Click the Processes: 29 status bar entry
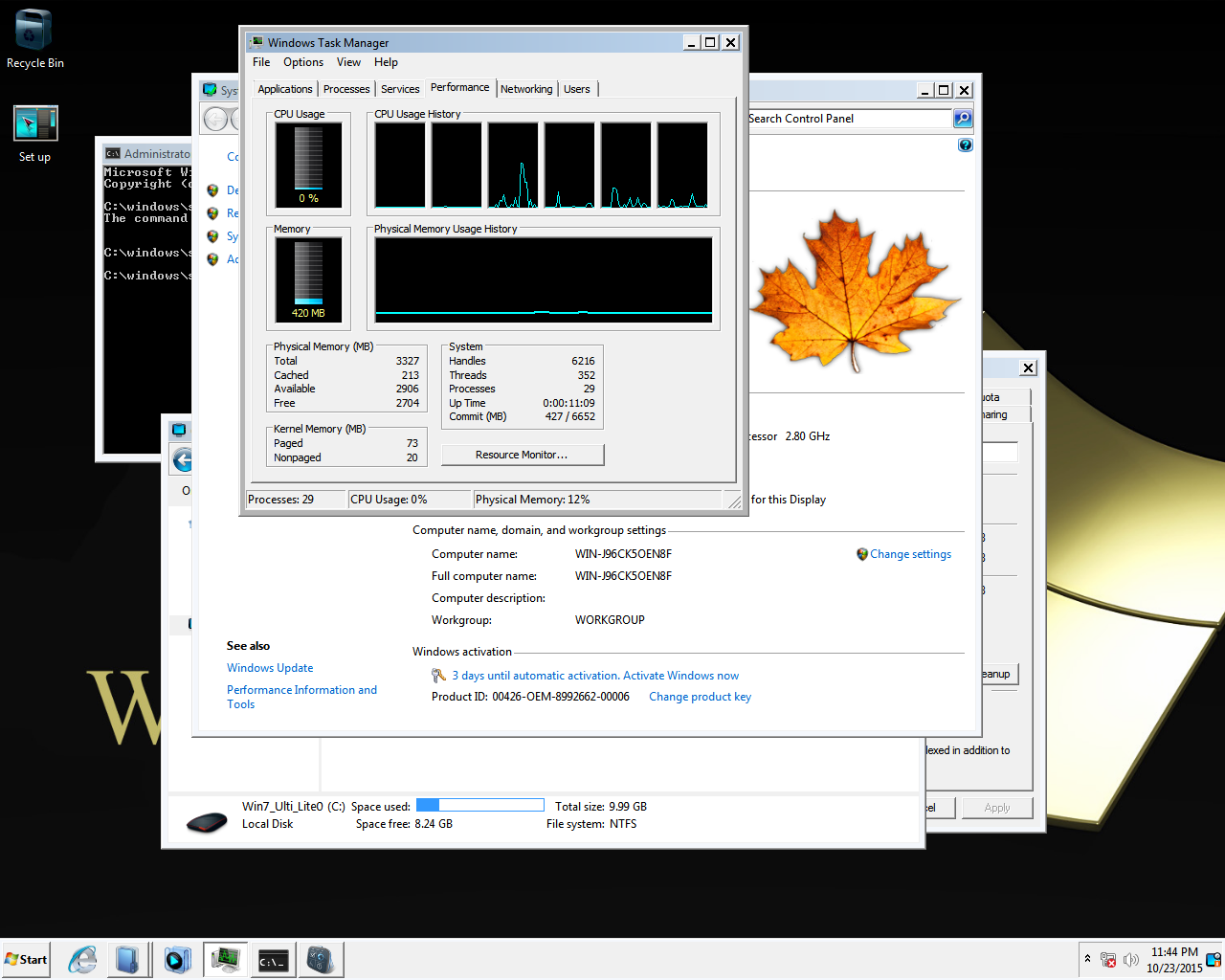Screen dimensions: 1225x980 point(295,500)
